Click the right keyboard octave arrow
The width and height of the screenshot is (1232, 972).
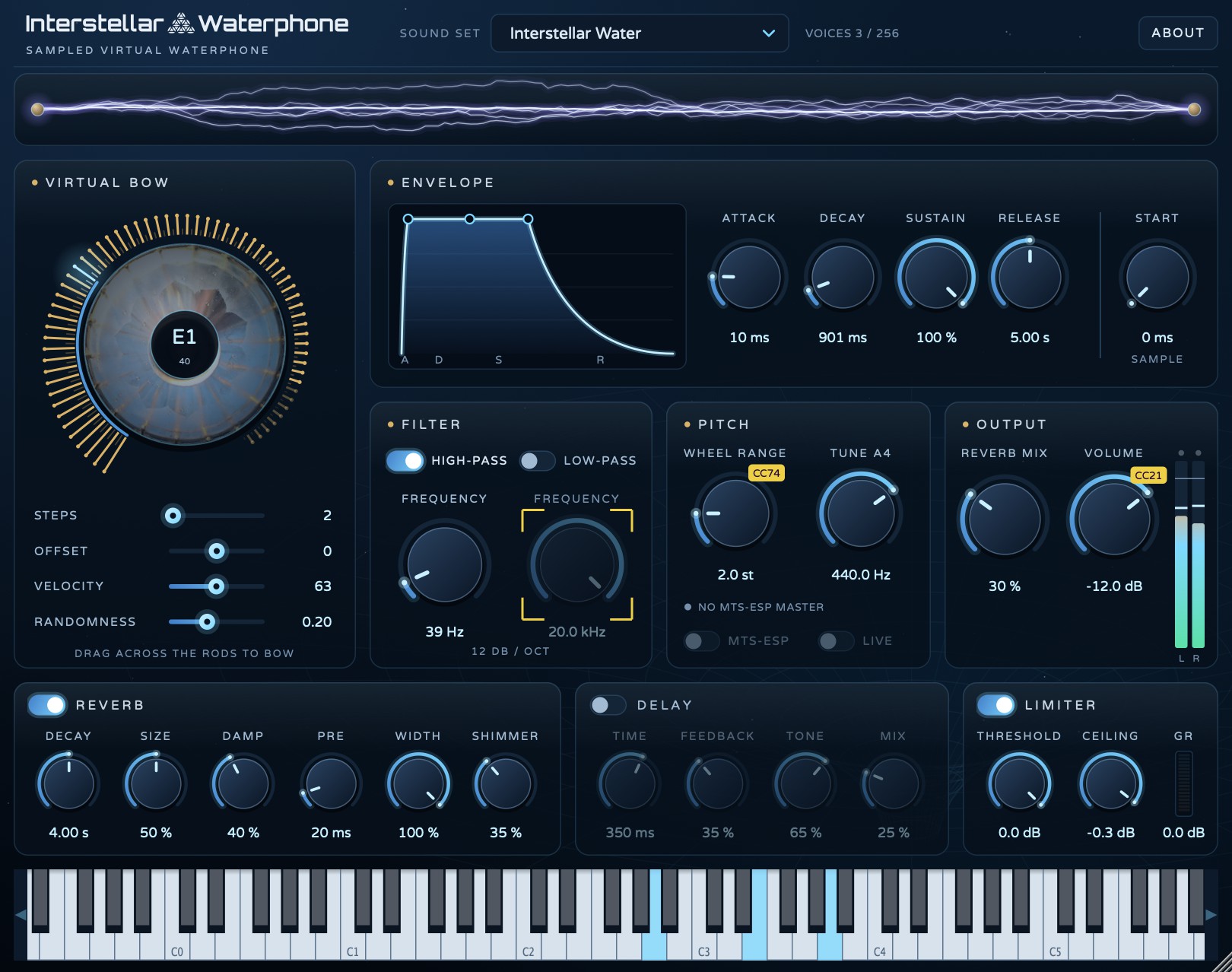1211,914
